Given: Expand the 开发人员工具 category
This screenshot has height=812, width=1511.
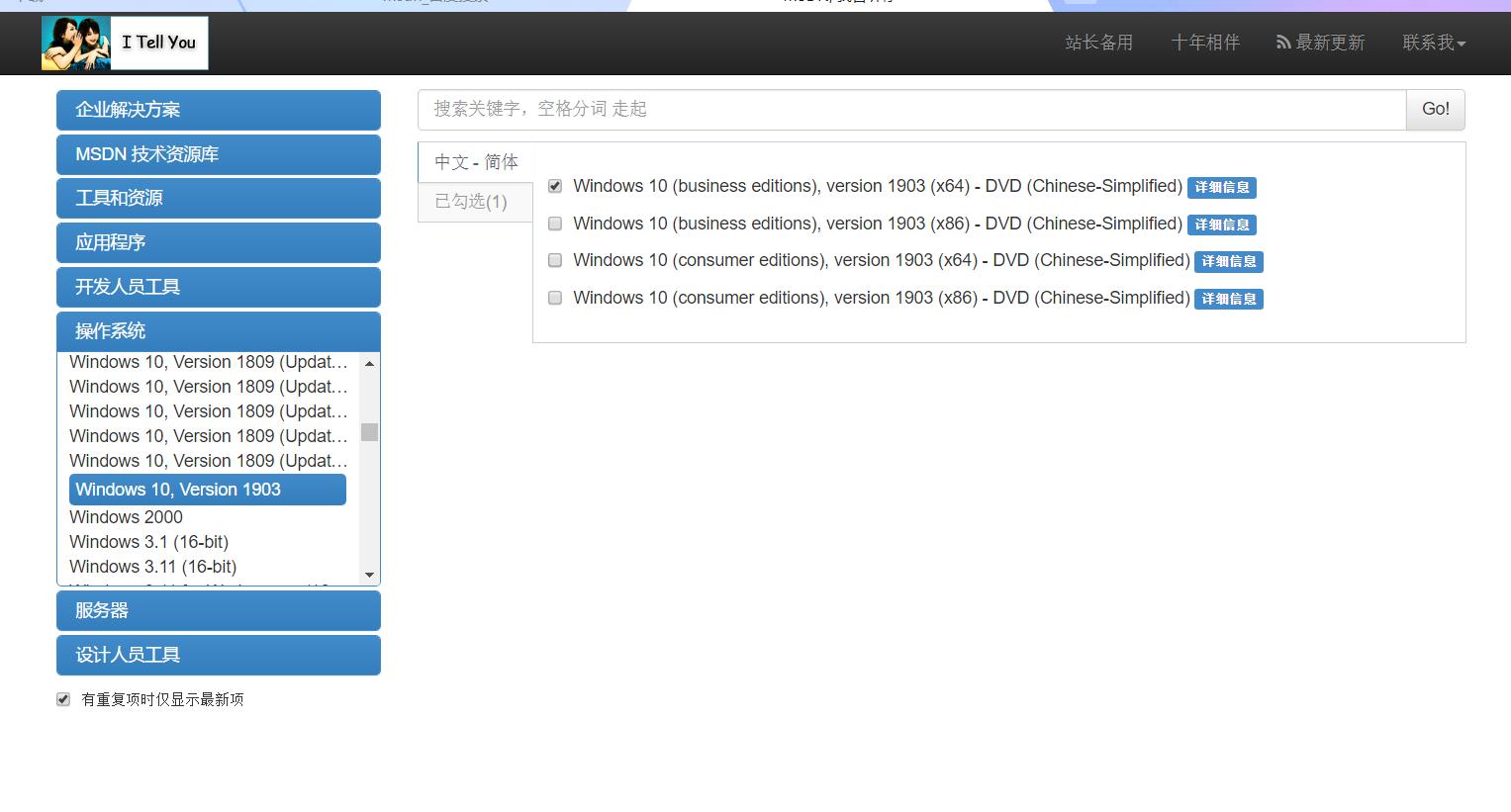Looking at the screenshot, I should (x=218, y=287).
